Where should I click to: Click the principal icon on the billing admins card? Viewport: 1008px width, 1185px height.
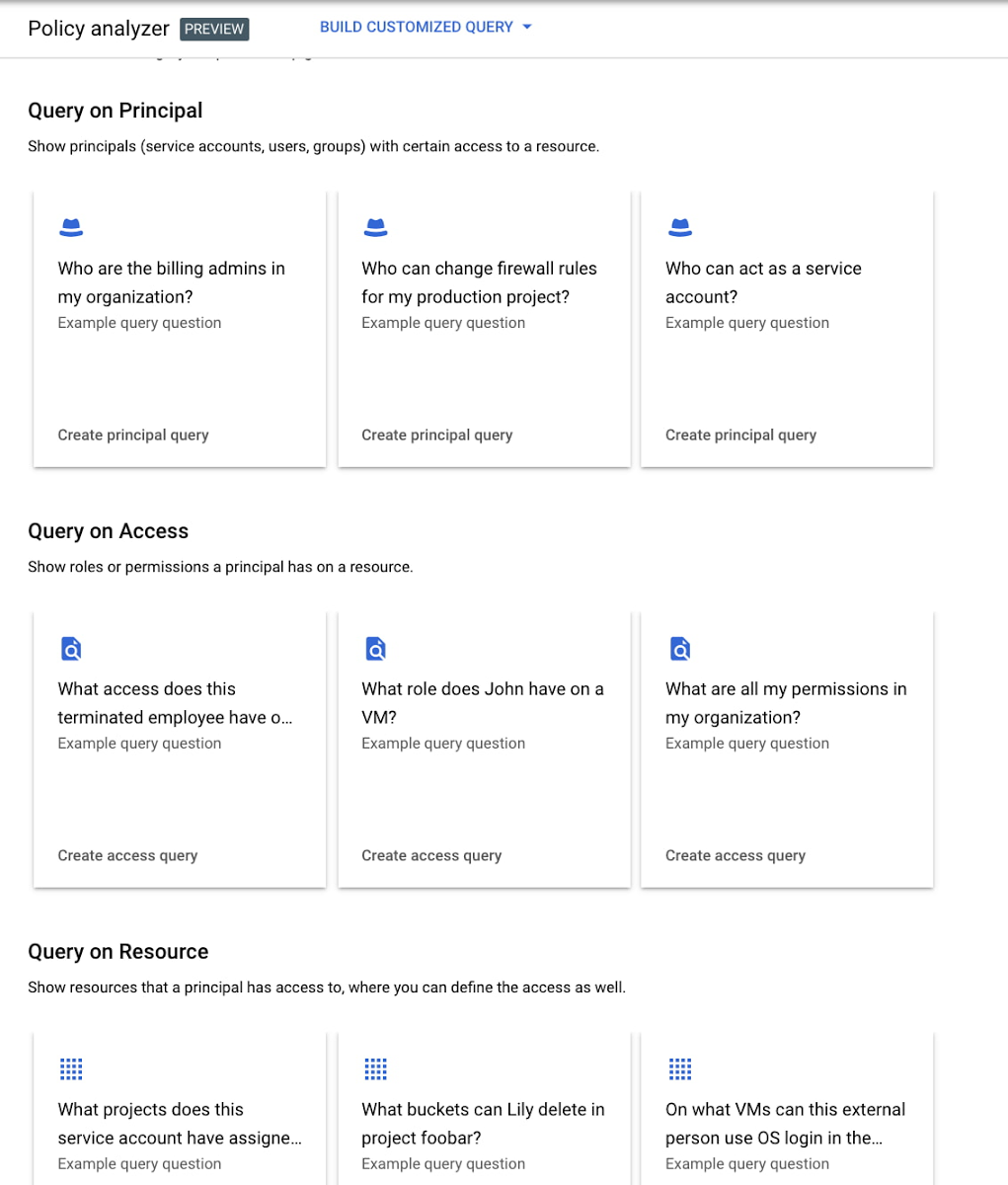point(70,226)
